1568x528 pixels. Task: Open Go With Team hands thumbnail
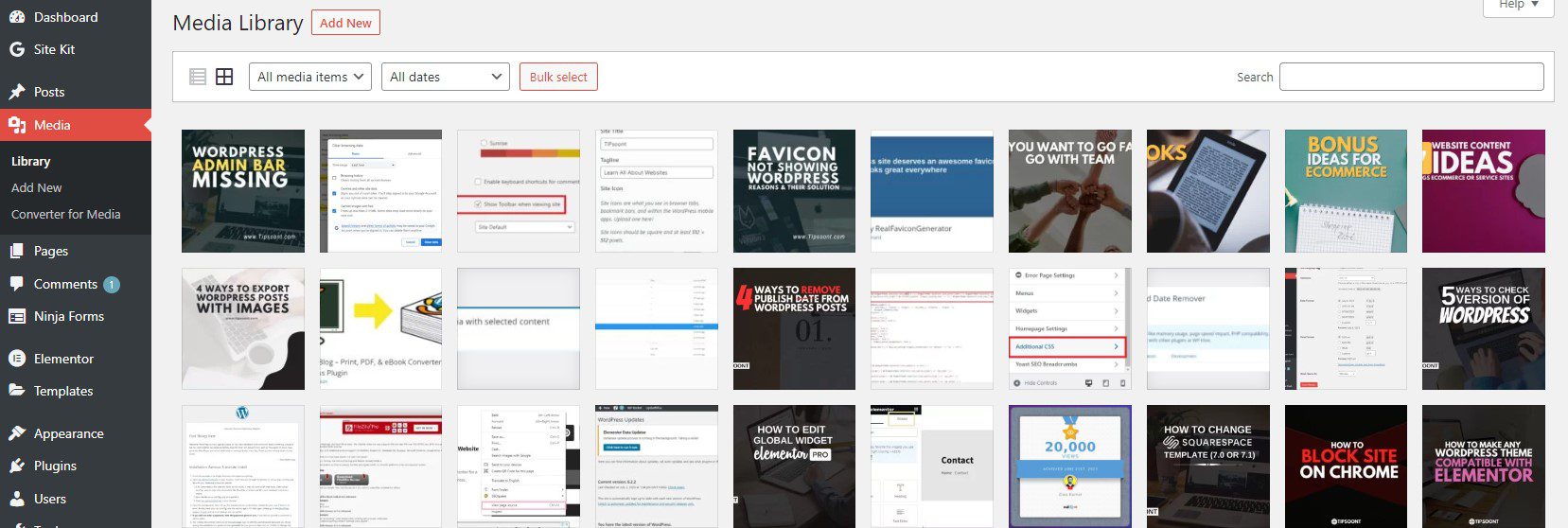[1070, 191]
